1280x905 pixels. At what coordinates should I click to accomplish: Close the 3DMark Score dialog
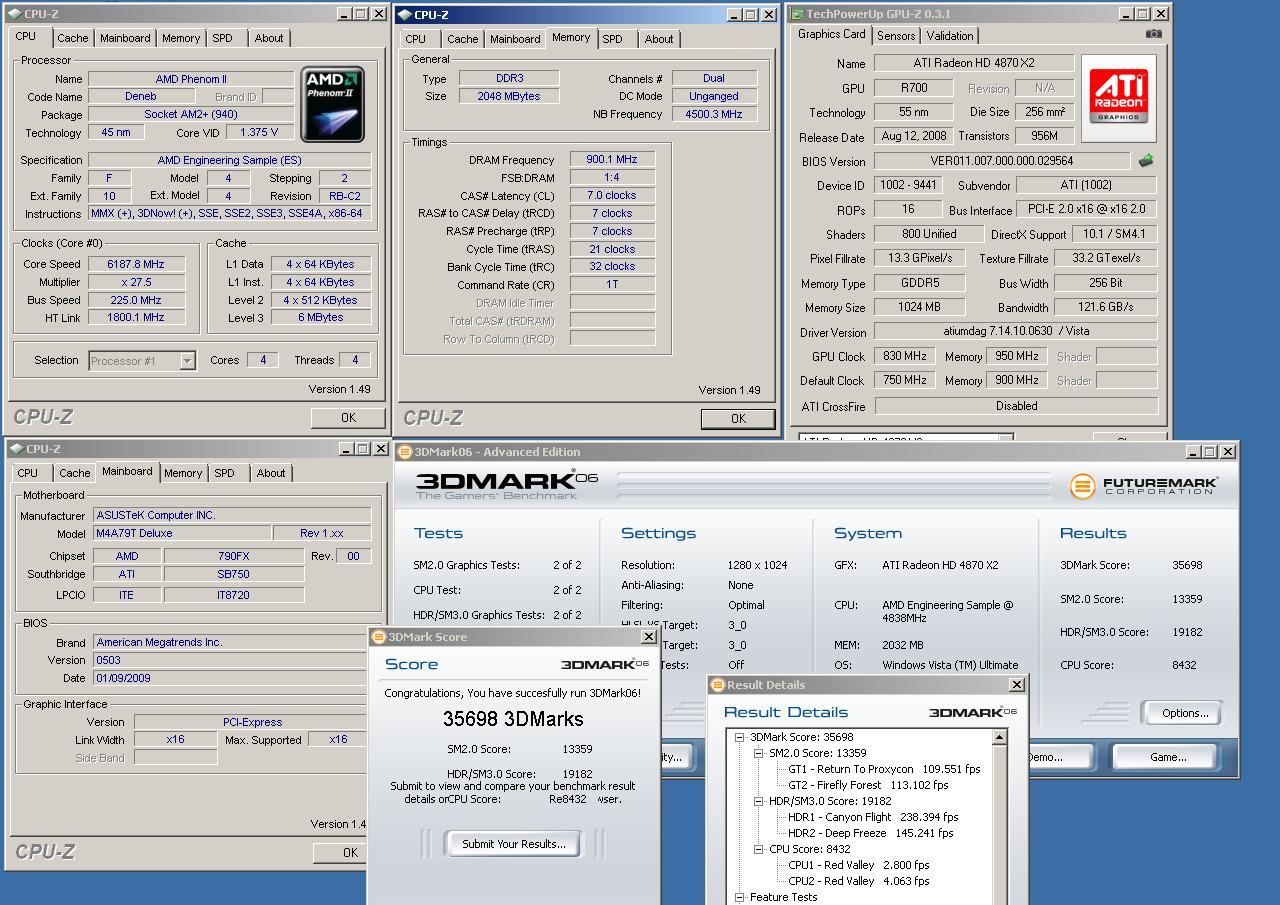click(x=648, y=637)
